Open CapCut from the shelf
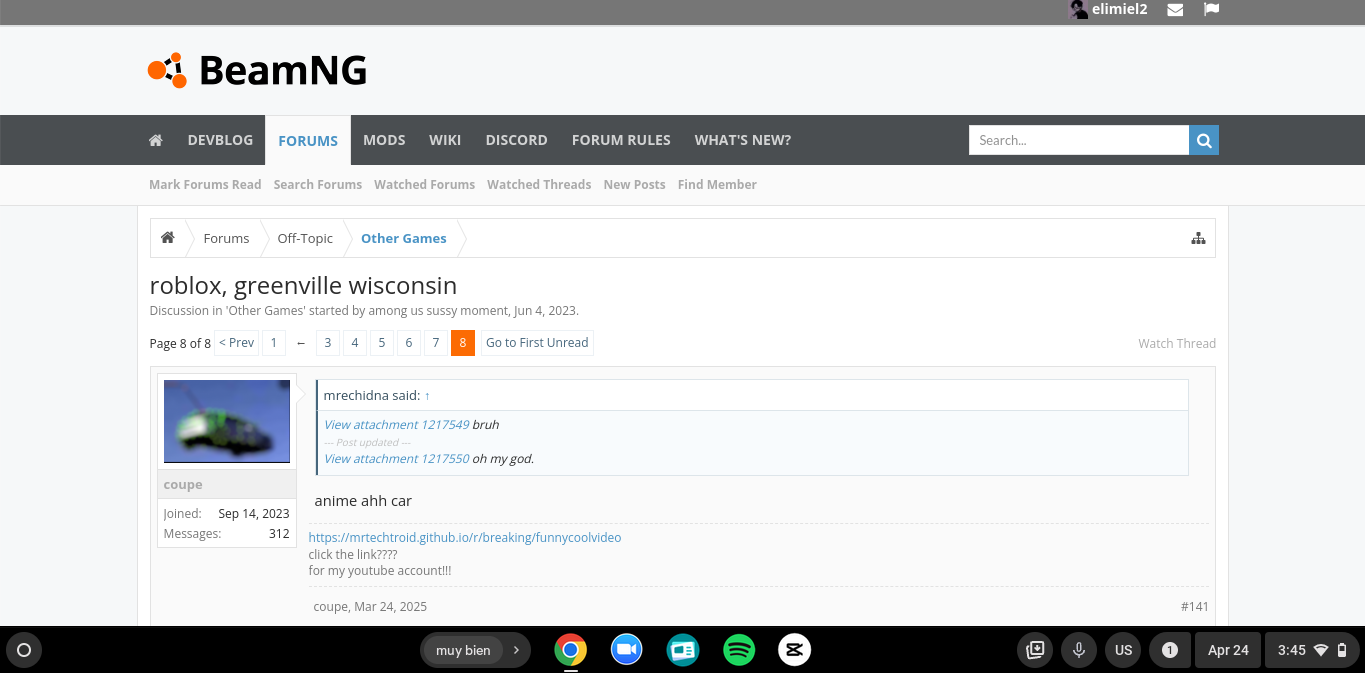This screenshot has height=673, width=1365. point(795,650)
